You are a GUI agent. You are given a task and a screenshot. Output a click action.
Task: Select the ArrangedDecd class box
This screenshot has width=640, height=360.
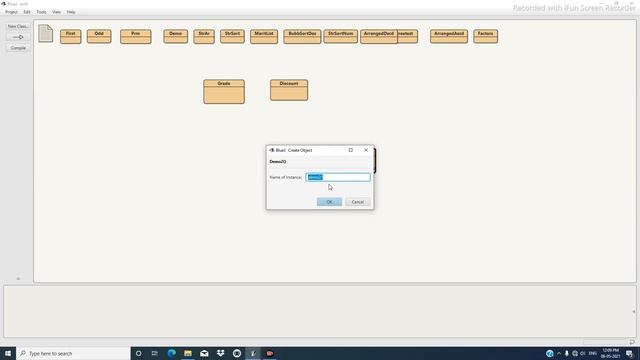tap(379, 36)
